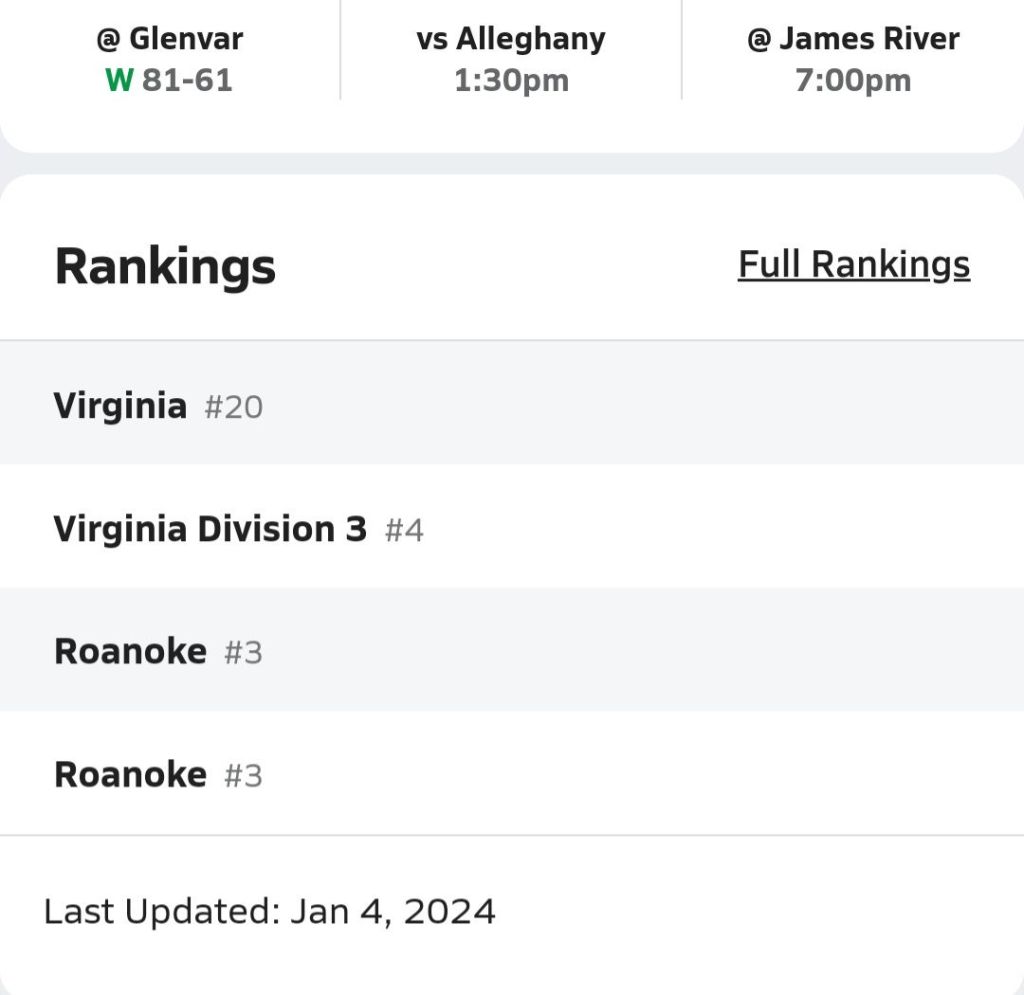This screenshot has width=1024, height=995.
Task: Tap the 81-61 final score
Action: coord(187,80)
